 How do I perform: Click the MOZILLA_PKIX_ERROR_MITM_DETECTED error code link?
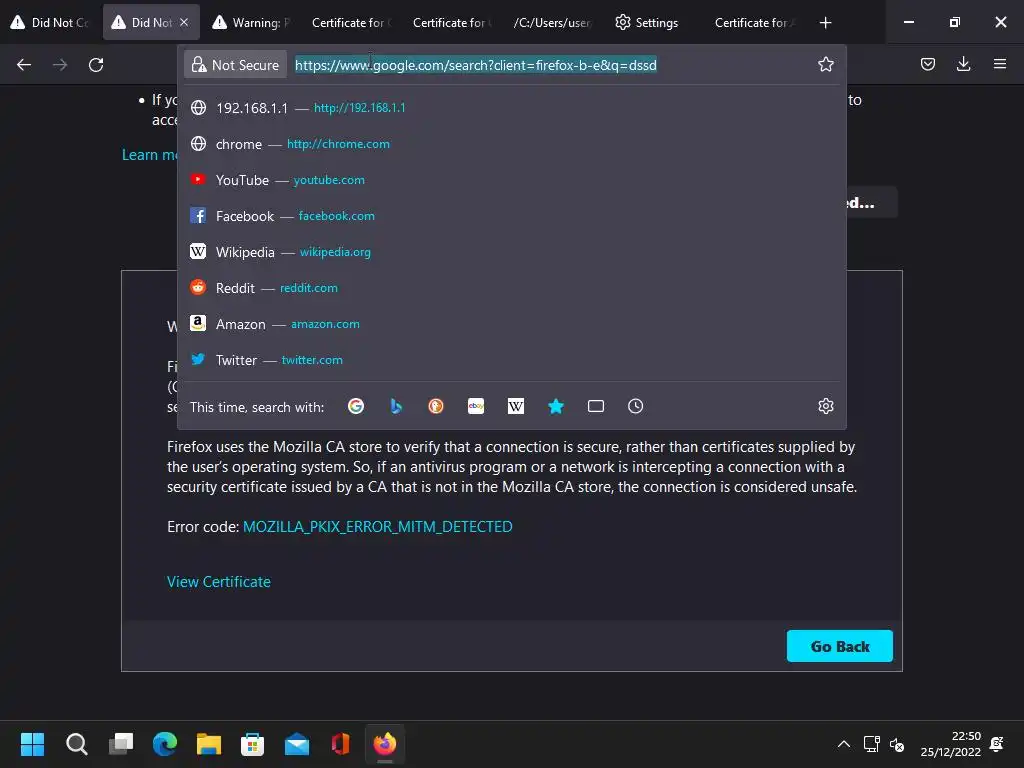point(377,526)
